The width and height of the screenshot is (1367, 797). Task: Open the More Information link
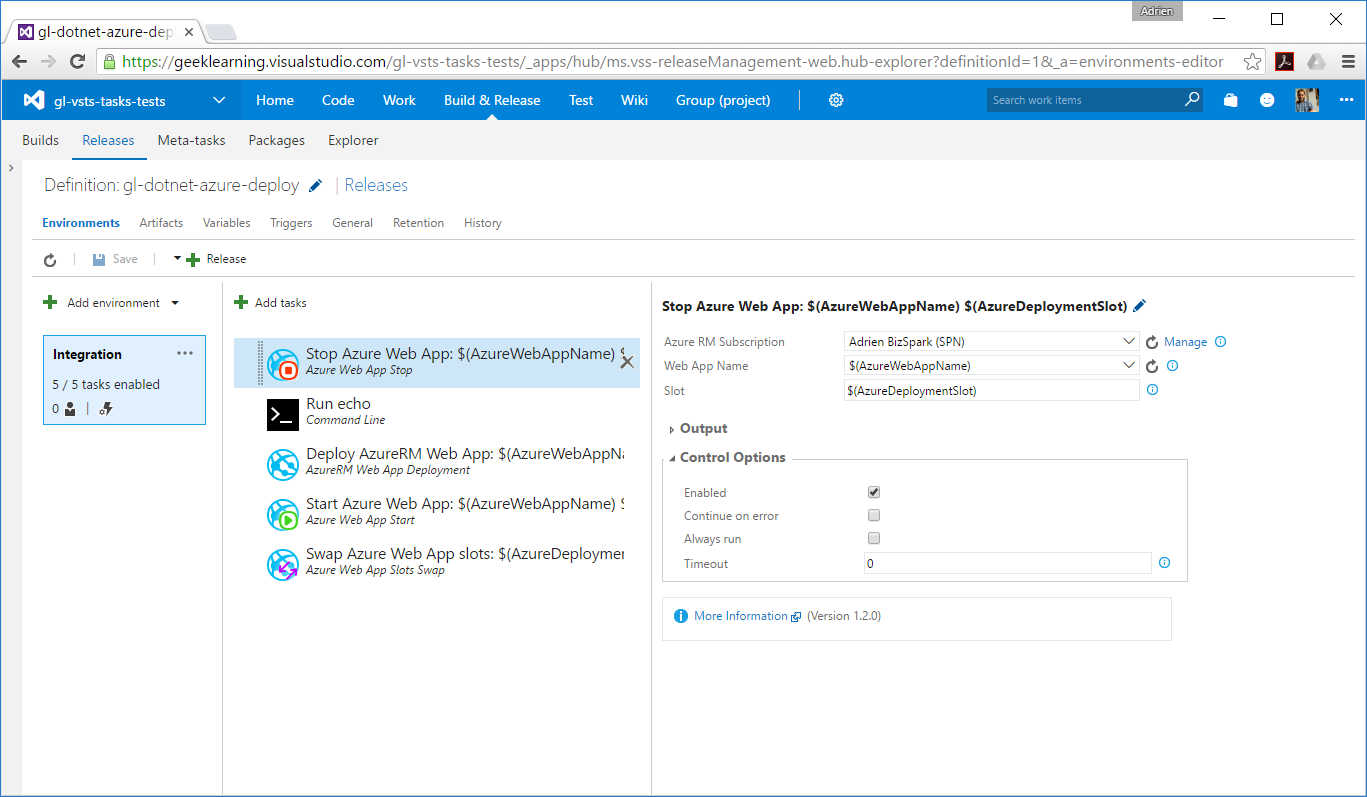click(741, 616)
